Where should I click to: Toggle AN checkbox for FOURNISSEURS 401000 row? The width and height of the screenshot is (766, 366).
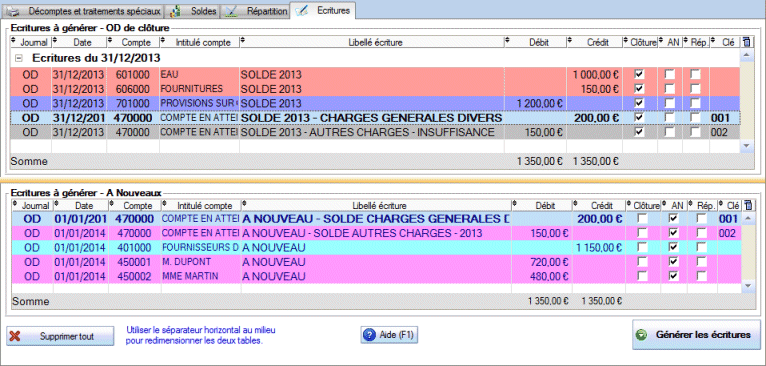click(673, 247)
